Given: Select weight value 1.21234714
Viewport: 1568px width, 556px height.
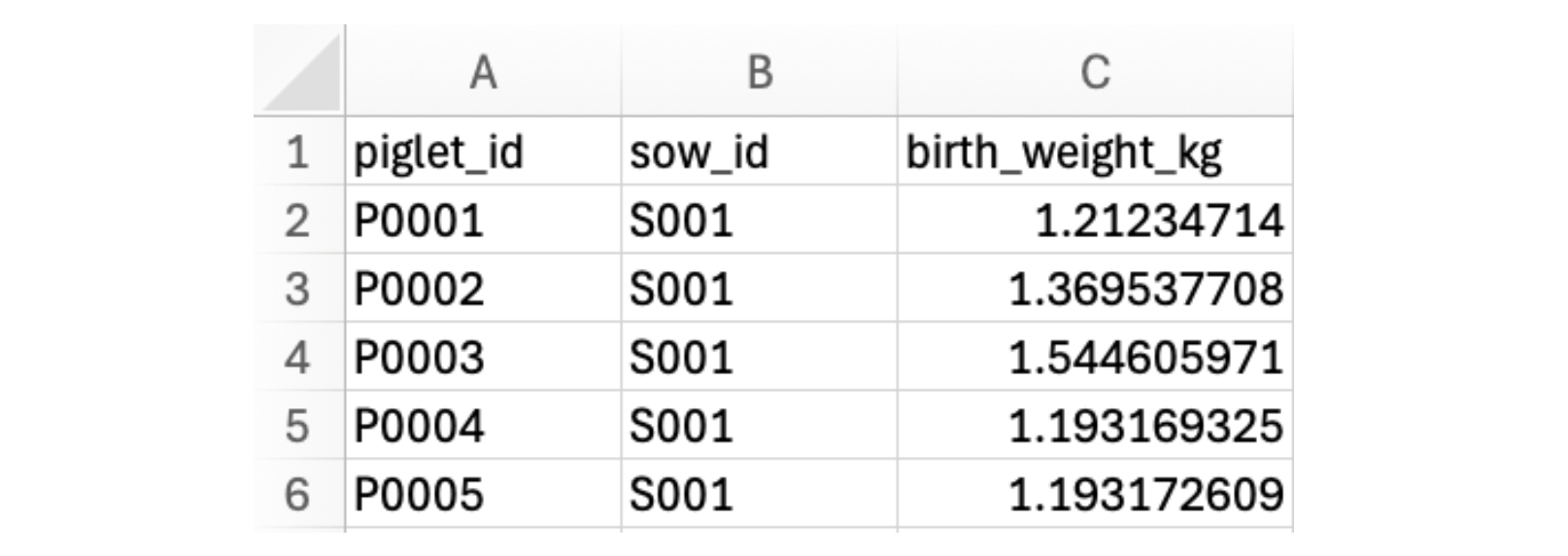Looking at the screenshot, I should (1095, 221).
